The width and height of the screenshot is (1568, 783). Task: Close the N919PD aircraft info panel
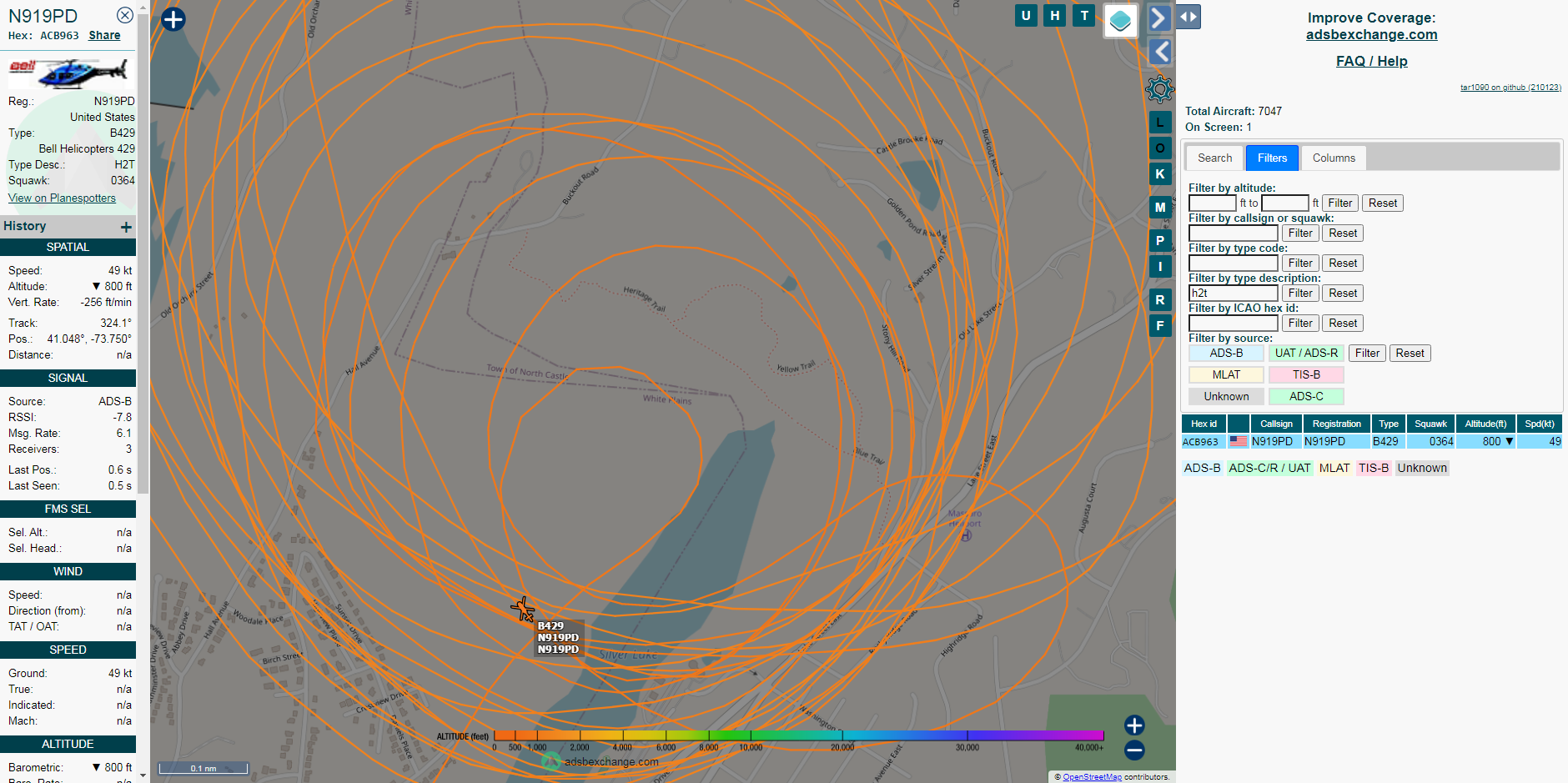[124, 15]
